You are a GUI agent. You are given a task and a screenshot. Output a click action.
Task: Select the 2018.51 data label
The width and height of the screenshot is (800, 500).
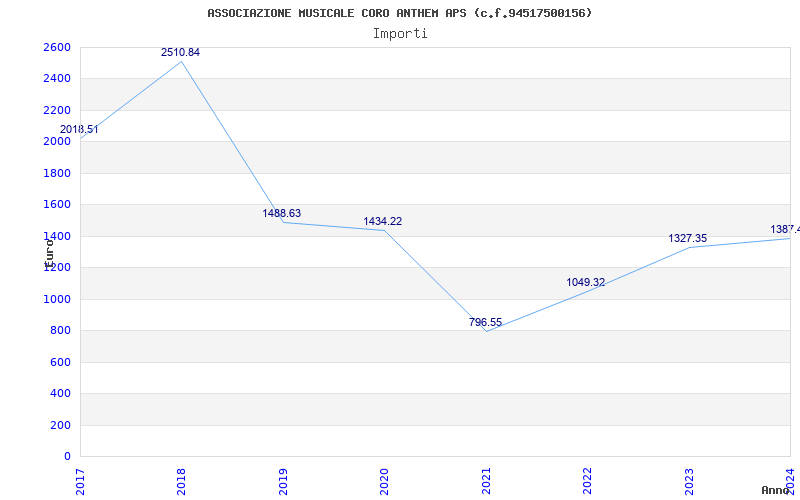(x=79, y=129)
